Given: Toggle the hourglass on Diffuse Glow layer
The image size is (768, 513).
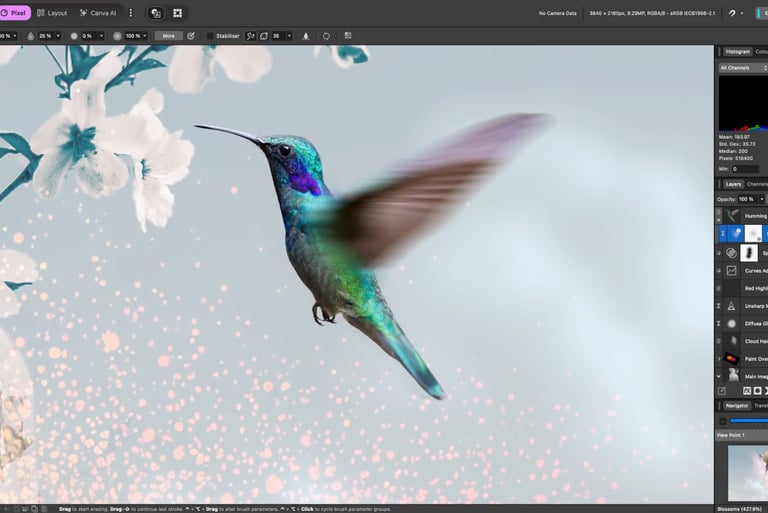Looking at the screenshot, I should [719, 323].
